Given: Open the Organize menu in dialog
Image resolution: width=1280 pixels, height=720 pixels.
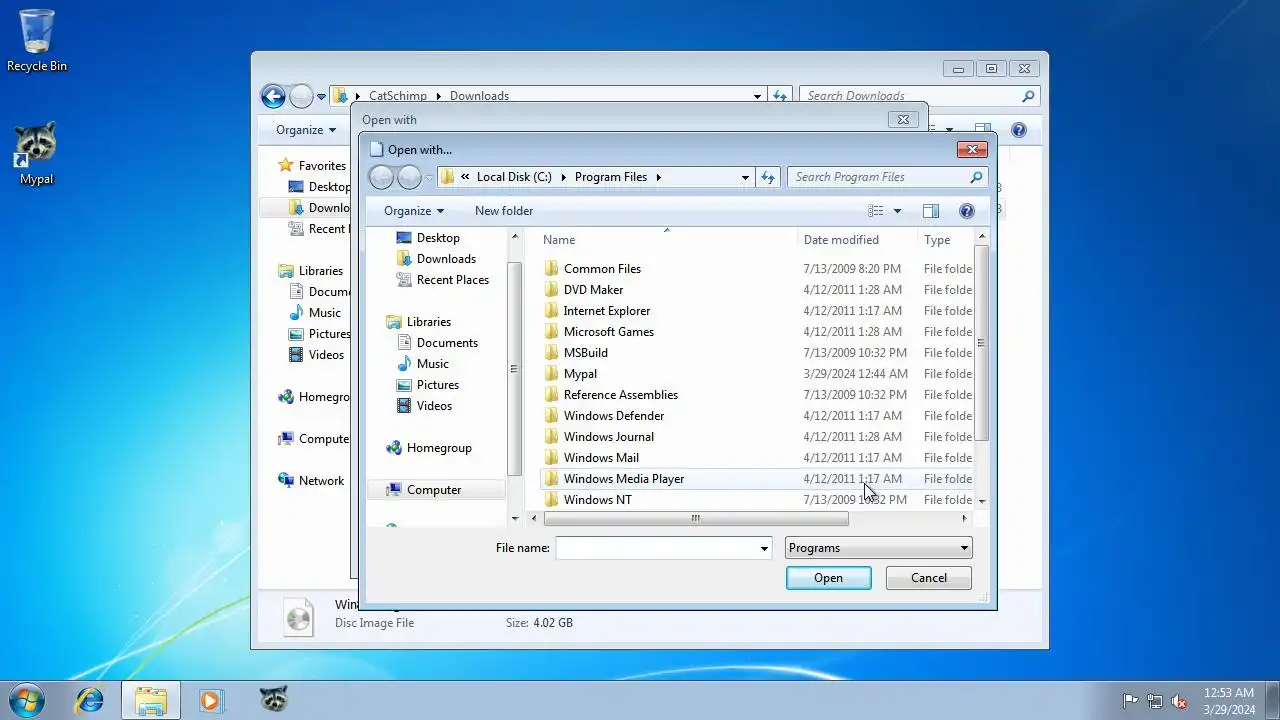Looking at the screenshot, I should [414, 211].
